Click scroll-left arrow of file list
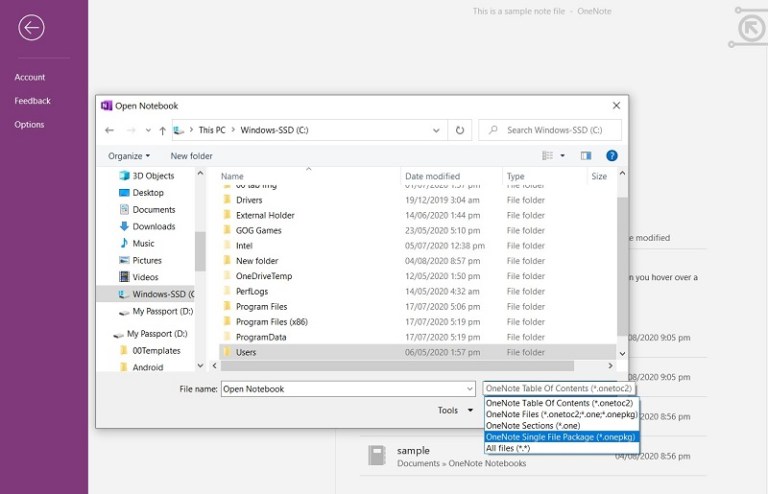The image size is (768, 494). pyautogui.click(x=215, y=366)
